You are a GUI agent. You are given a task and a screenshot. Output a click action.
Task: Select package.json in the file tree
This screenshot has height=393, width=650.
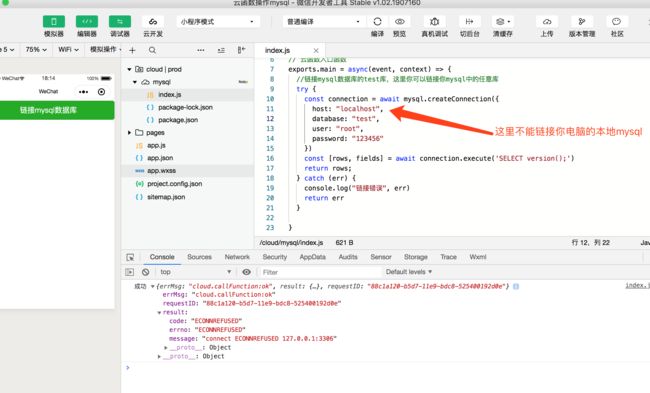(178, 120)
